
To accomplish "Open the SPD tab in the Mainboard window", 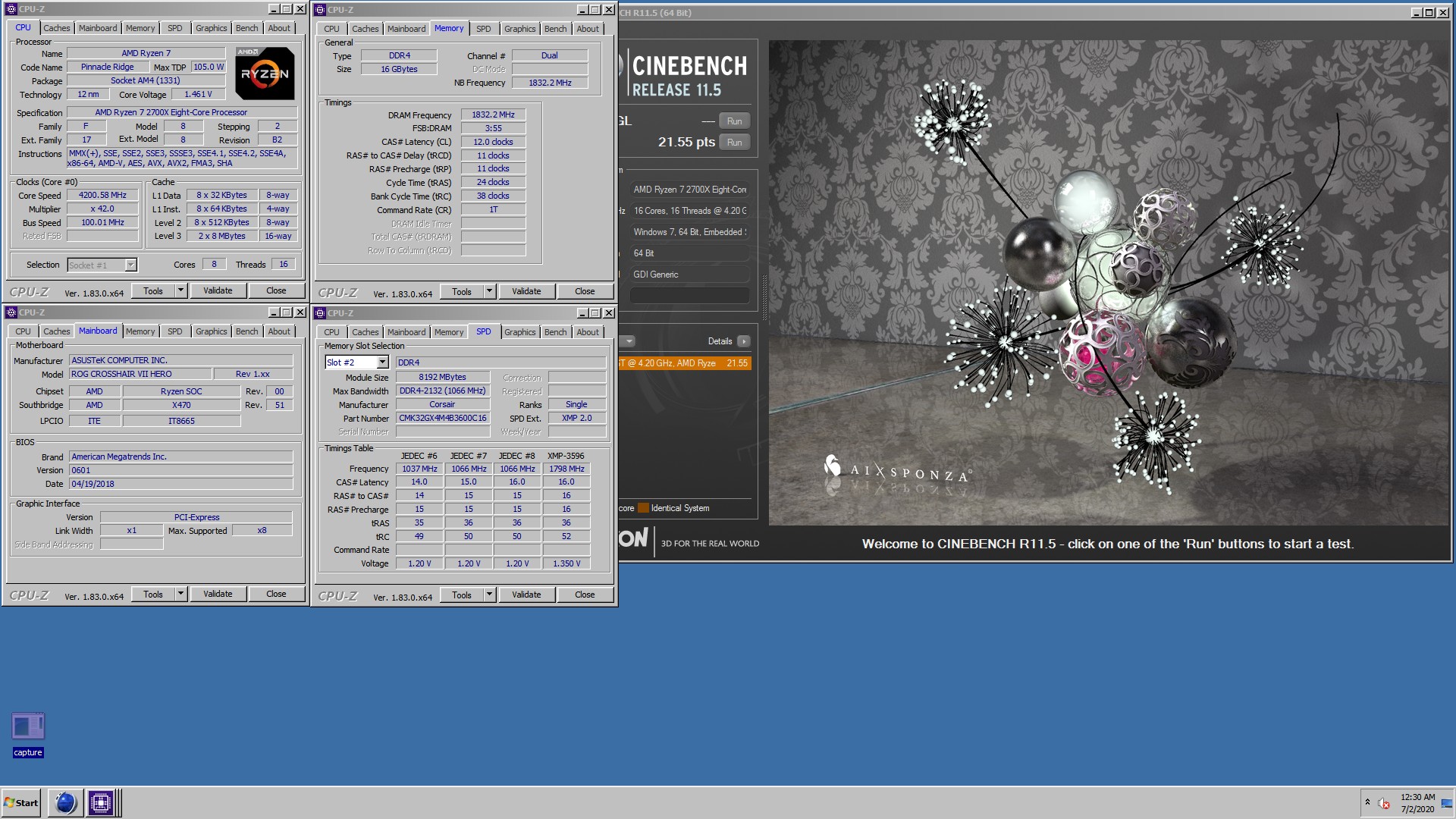I will (x=174, y=331).
